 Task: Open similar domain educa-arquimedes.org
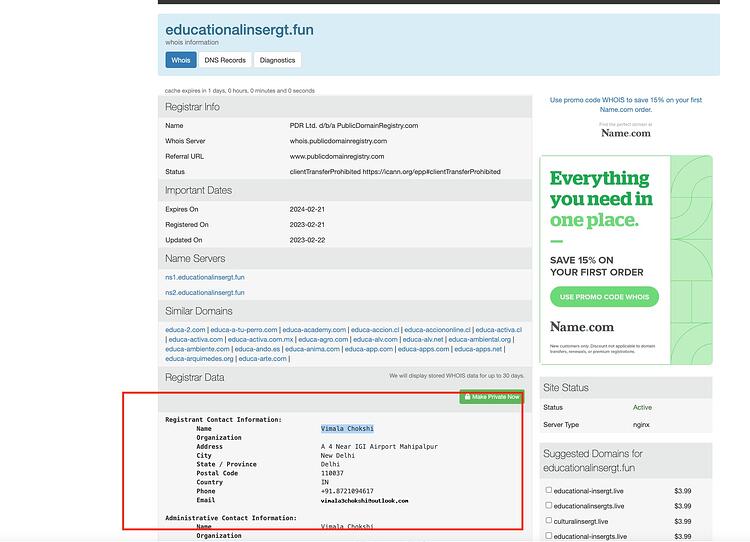tap(199, 358)
